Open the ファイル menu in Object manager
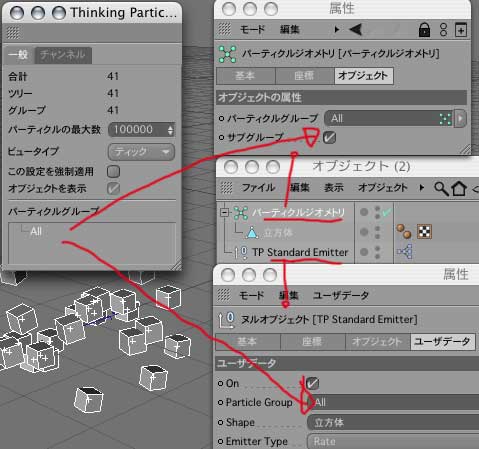 pyautogui.click(x=258, y=187)
